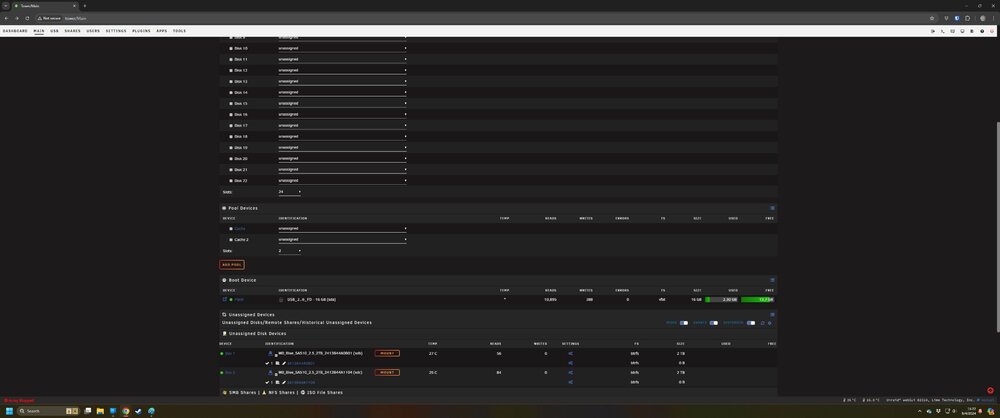1000x418 pixels.
Task: Open the Users menu item
Action: click(x=93, y=31)
